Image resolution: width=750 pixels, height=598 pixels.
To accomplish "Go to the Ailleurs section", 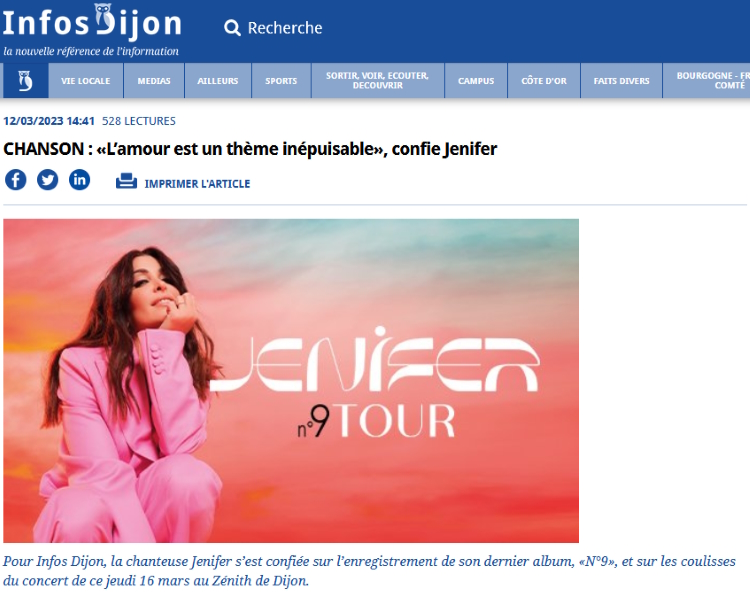I will coord(218,80).
